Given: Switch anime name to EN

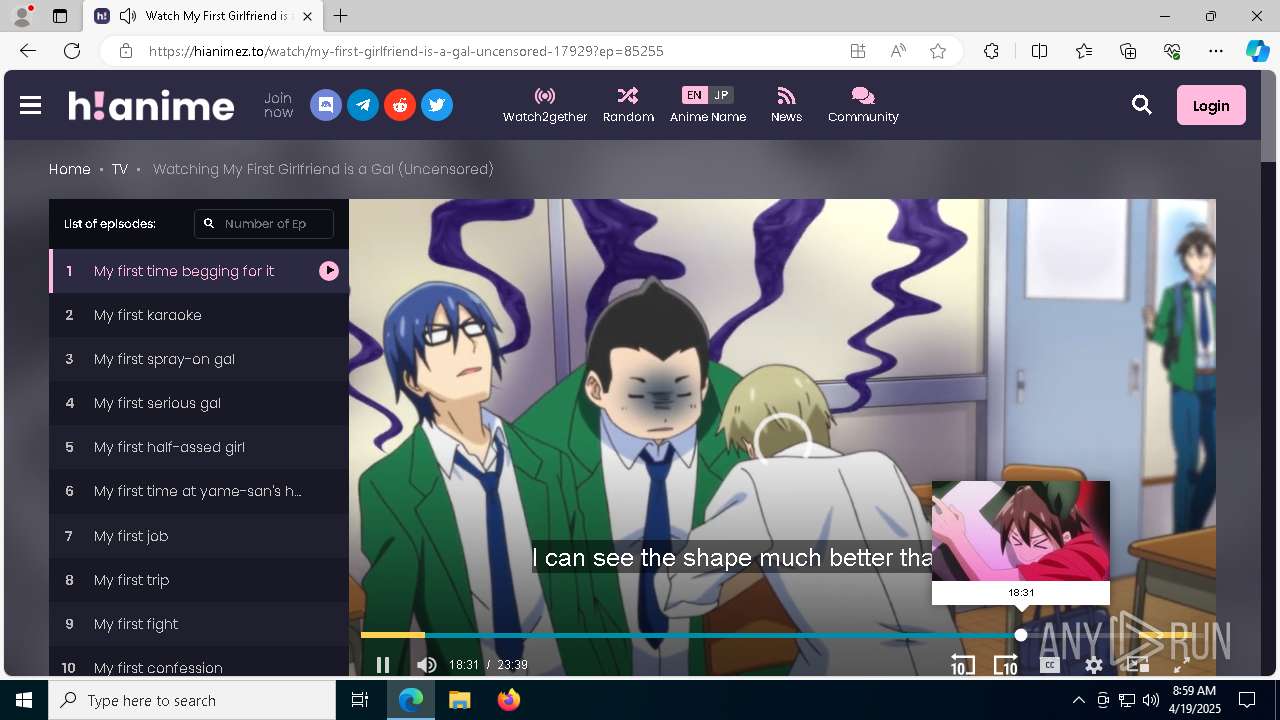Looking at the screenshot, I should [x=694, y=95].
